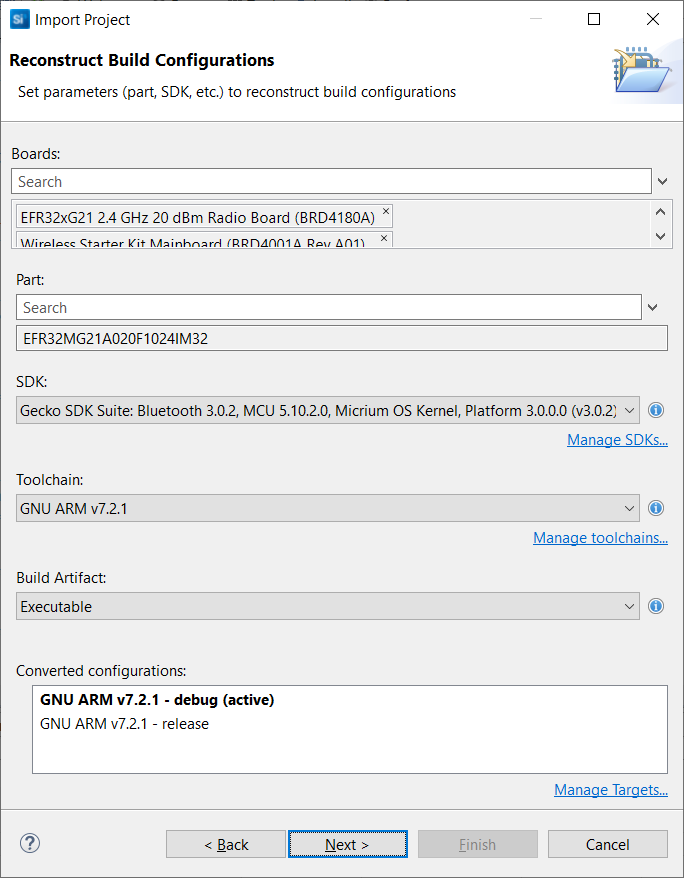Click the Toolchain info icon
This screenshot has width=684, height=878.
coord(656,508)
